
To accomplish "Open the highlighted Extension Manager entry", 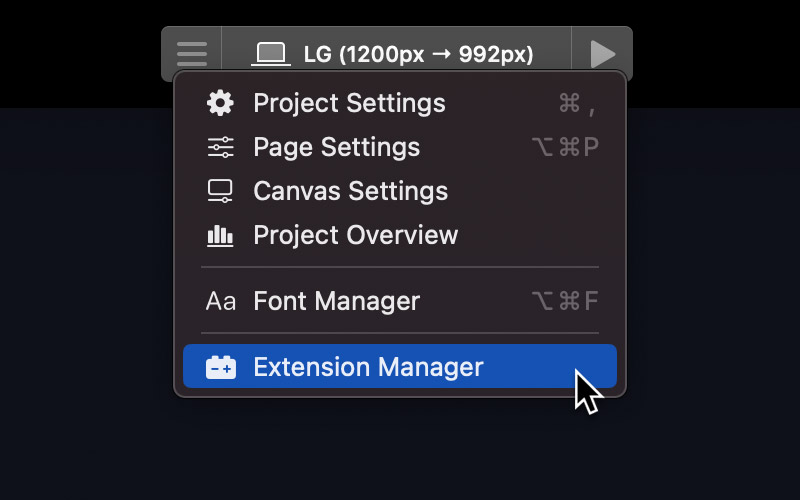I will point(399,366).
